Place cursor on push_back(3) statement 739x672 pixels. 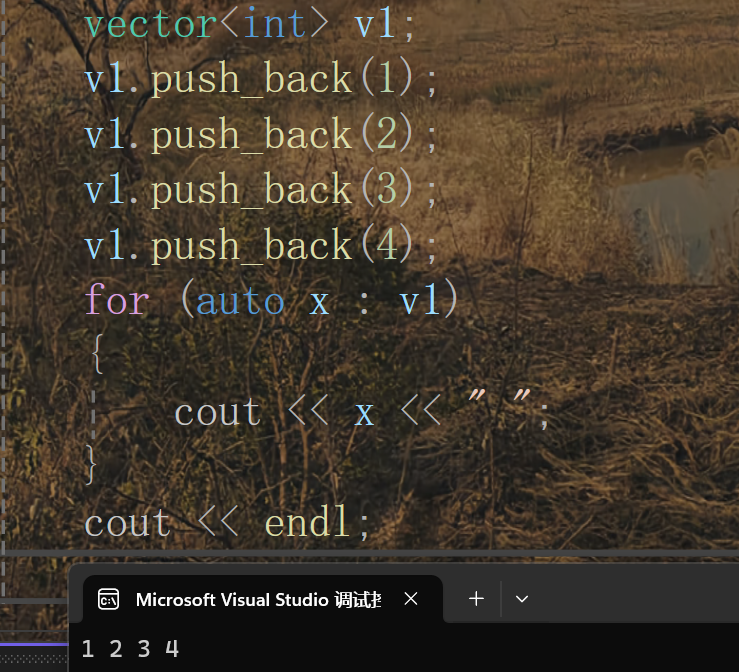(x=260, y=190)
